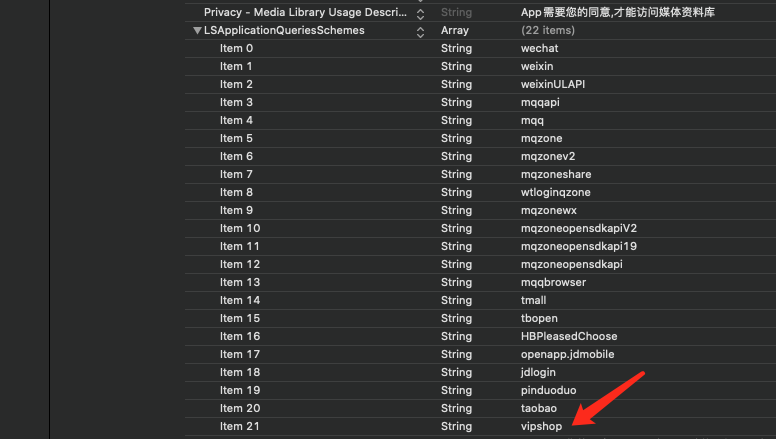Click String type cell of Item 21
This screenshot has height=439, width=776.
[456, 427]
